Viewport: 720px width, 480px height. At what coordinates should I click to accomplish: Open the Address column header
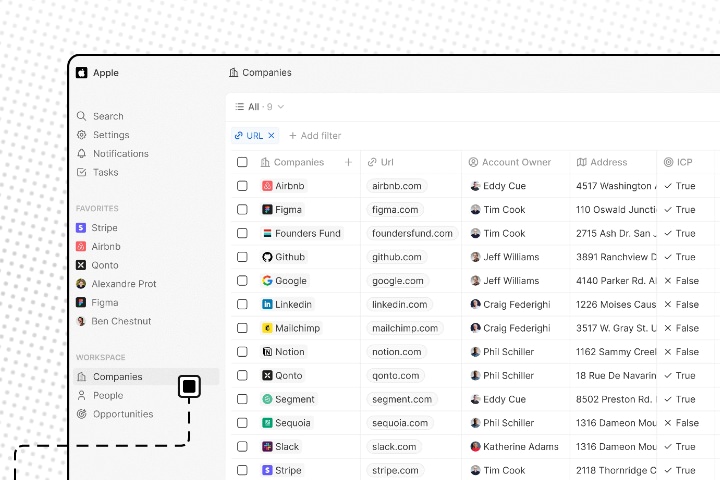(602, 162)
